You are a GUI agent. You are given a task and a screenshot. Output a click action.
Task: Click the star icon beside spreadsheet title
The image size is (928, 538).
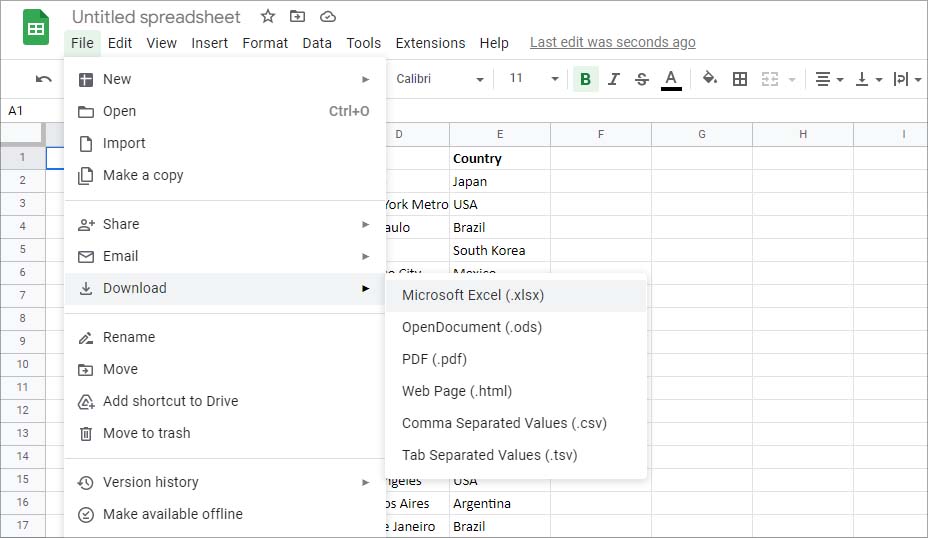tap(267, 17)
